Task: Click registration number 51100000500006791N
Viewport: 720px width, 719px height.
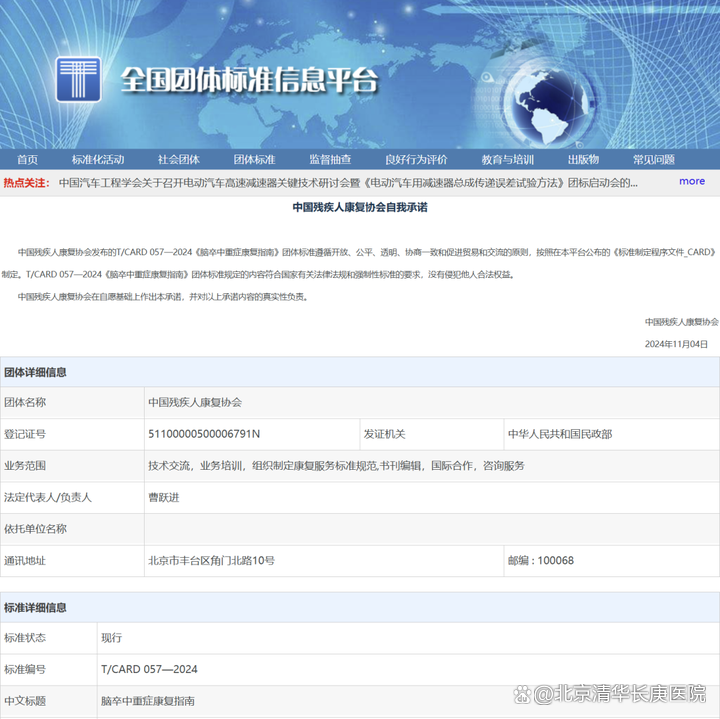Action: click(x=204, y=434)
